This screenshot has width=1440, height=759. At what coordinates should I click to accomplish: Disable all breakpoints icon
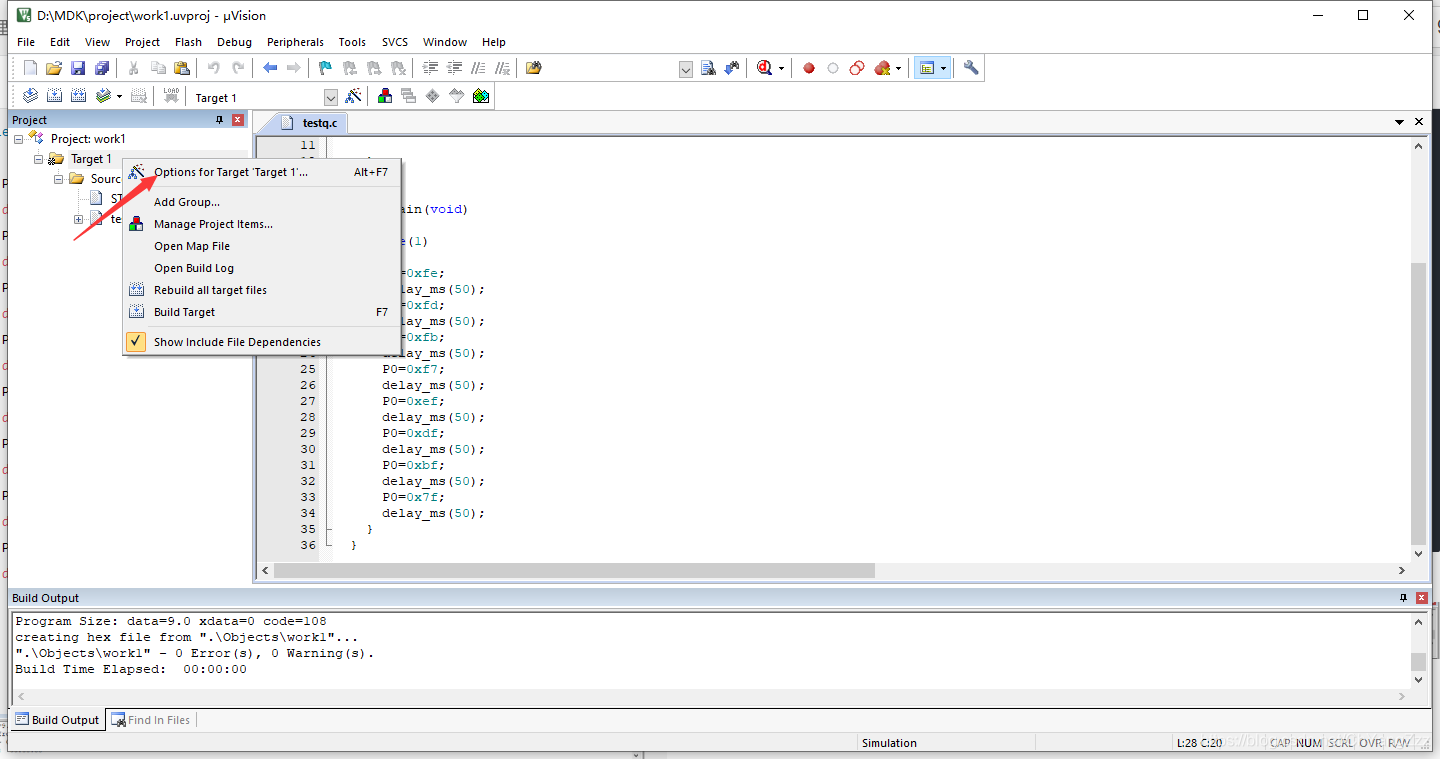(857, 68)
